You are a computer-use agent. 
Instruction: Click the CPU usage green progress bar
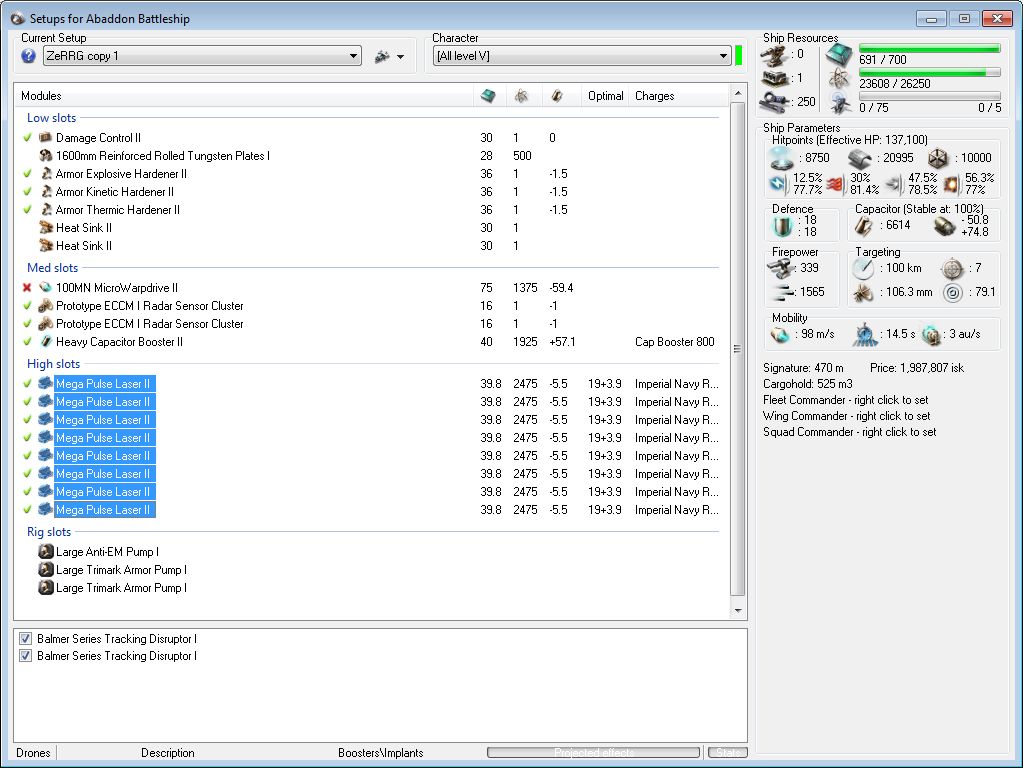click(x=930, y=48)
